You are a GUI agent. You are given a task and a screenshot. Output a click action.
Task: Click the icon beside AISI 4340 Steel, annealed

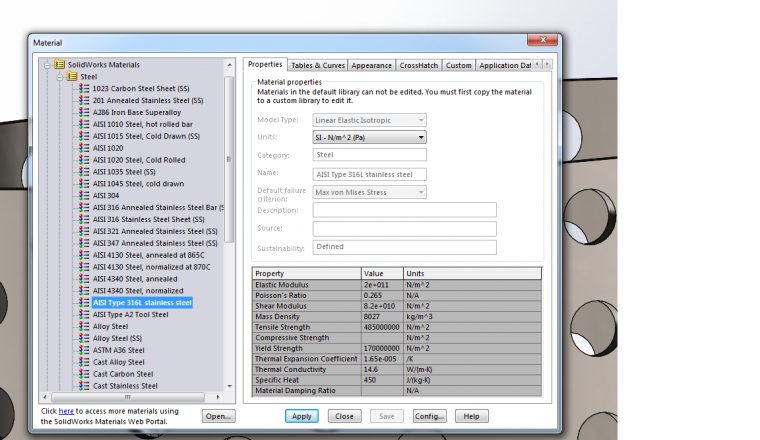(84, 279)
